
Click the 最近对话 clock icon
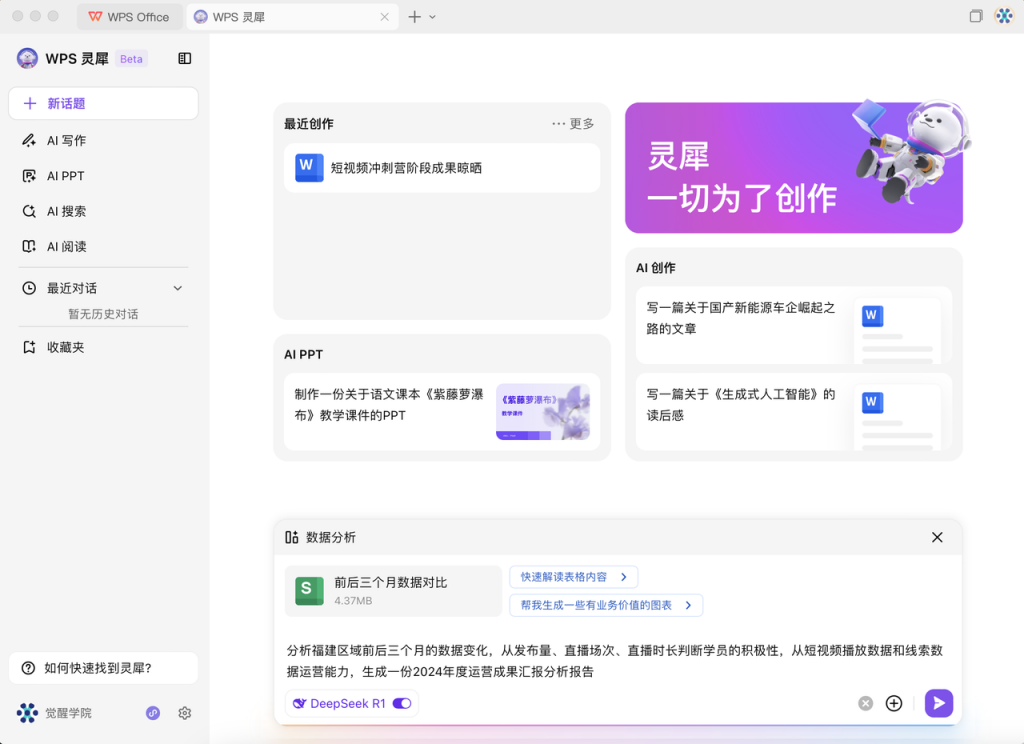click(29, 288)
